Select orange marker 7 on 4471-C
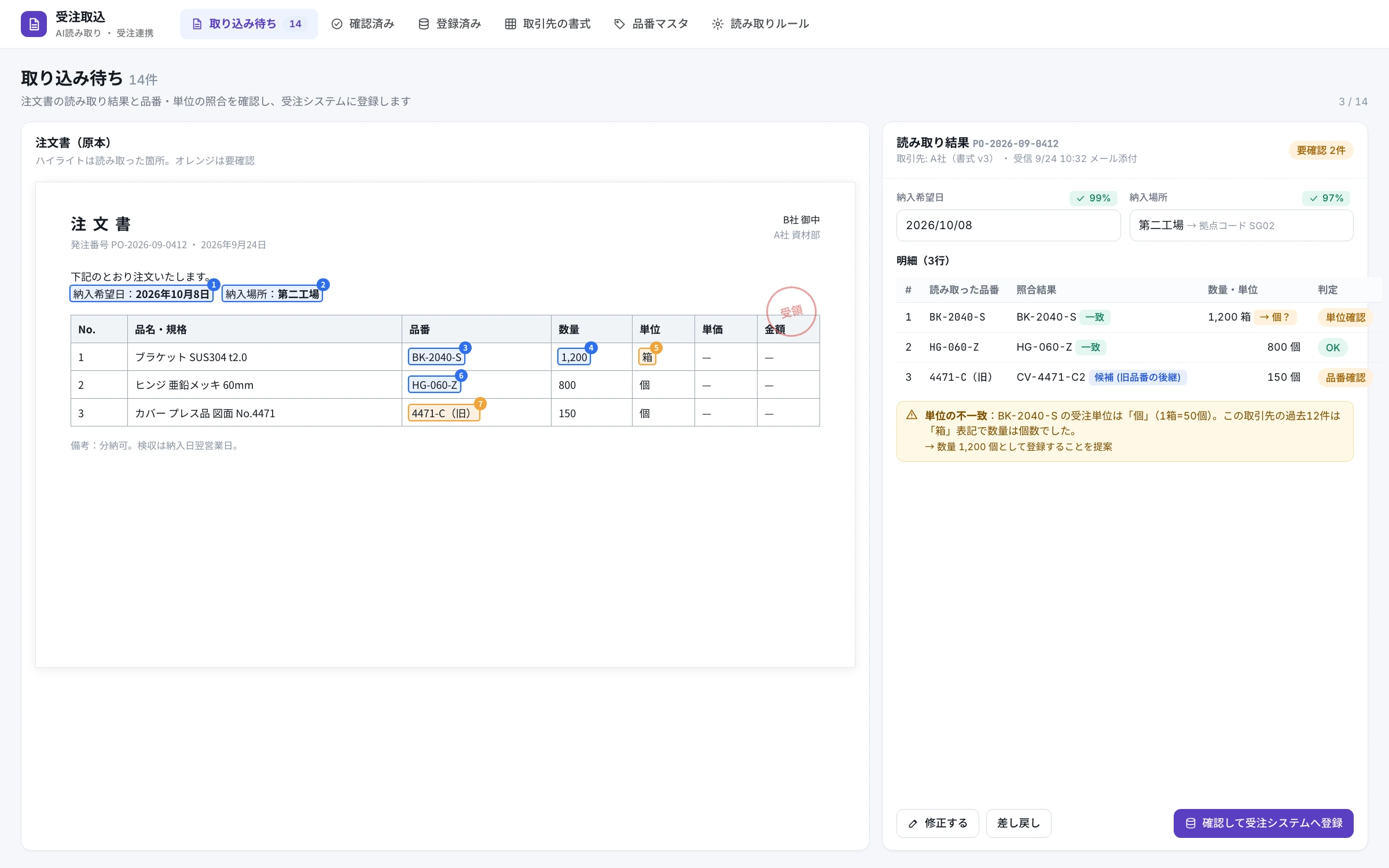This screenshot has width=1389, height=868. pyautogui.click(x=480, y=404)
